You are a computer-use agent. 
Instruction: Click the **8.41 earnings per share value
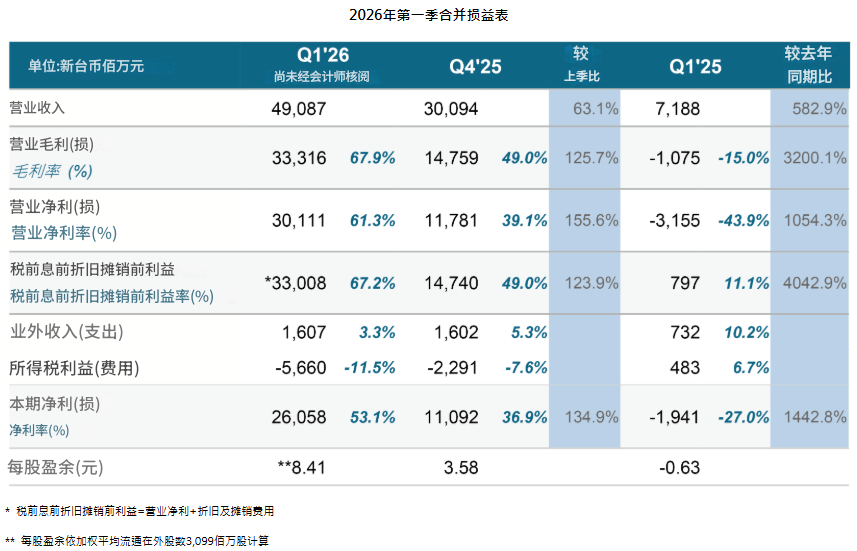tap(301, 467)
